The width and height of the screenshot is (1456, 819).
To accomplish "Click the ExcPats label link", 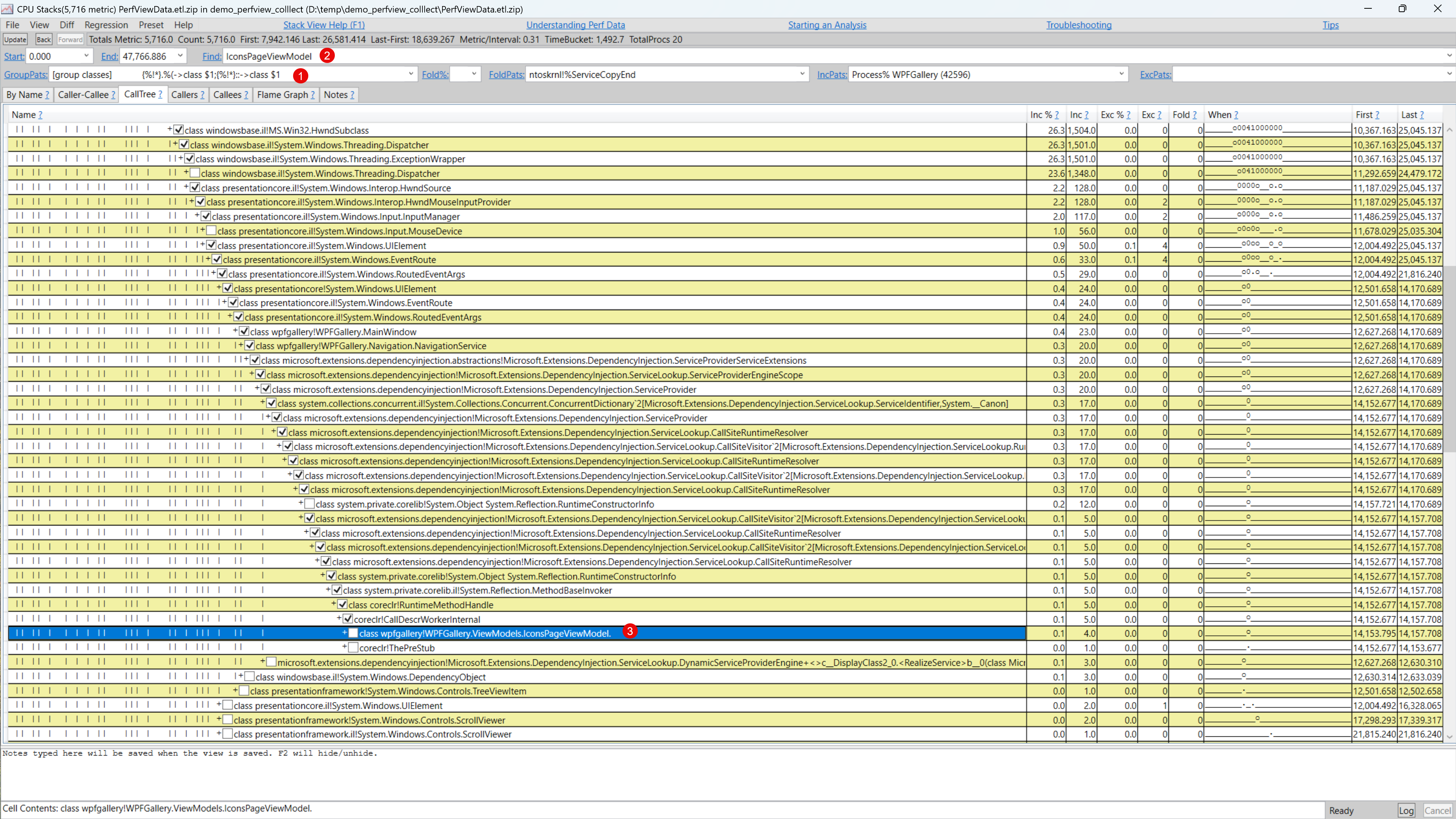I will [1155, 75].
